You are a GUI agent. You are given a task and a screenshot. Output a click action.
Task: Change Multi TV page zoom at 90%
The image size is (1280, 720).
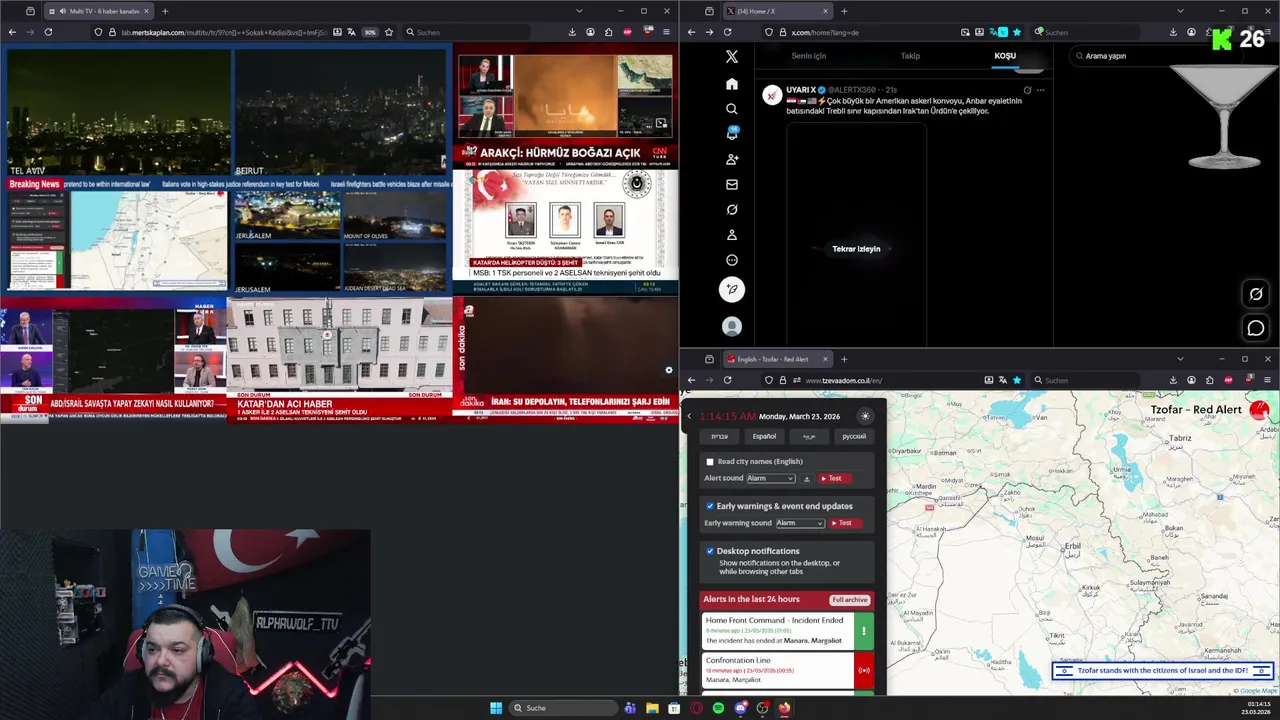pyautogui.click(x=370, y=32)
